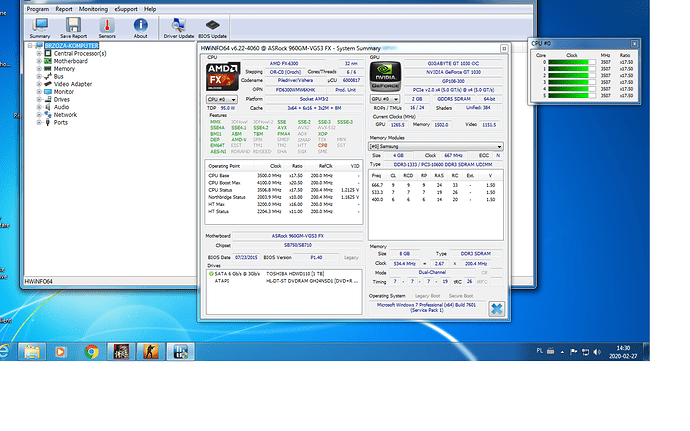This screenshot has height=431, width=690.
Task: Click Core 0 green clock bar
Action: click(x=571, y=62)
